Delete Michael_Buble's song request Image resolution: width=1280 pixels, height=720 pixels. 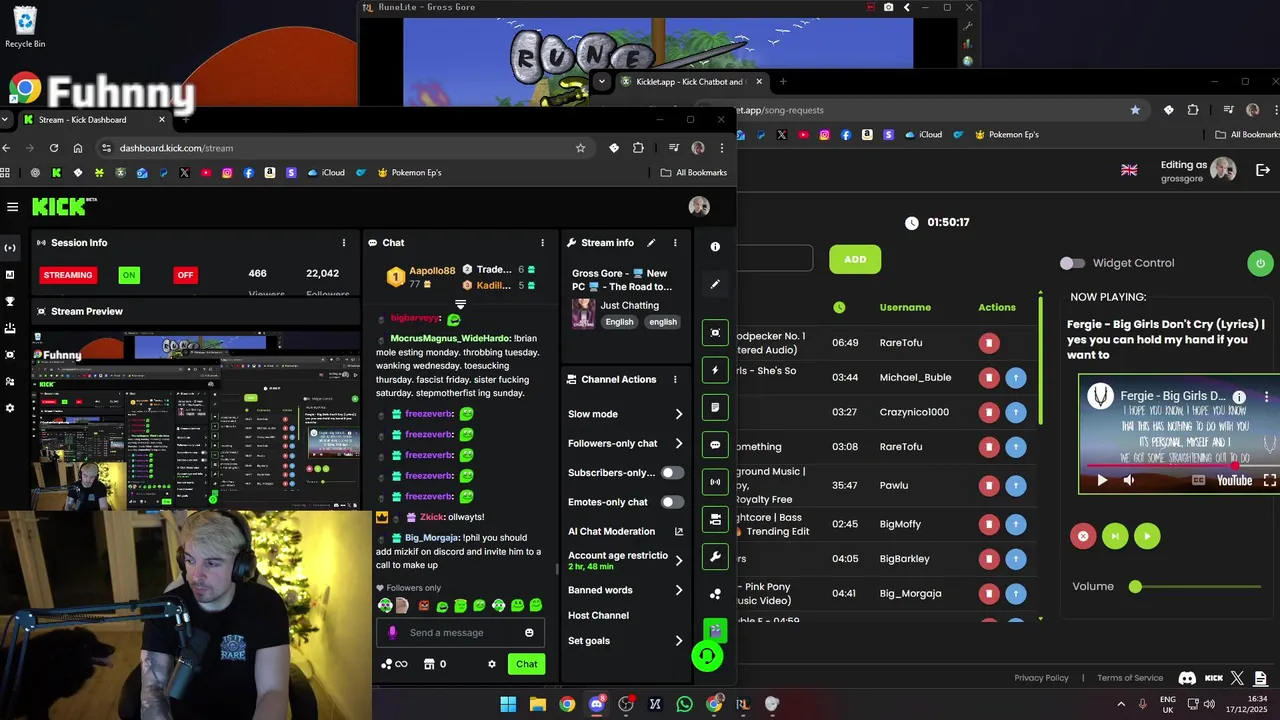tap(988, 377)
